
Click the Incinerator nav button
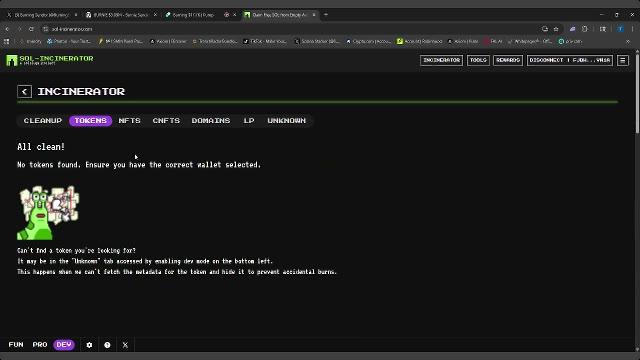(x=441, y=60)
